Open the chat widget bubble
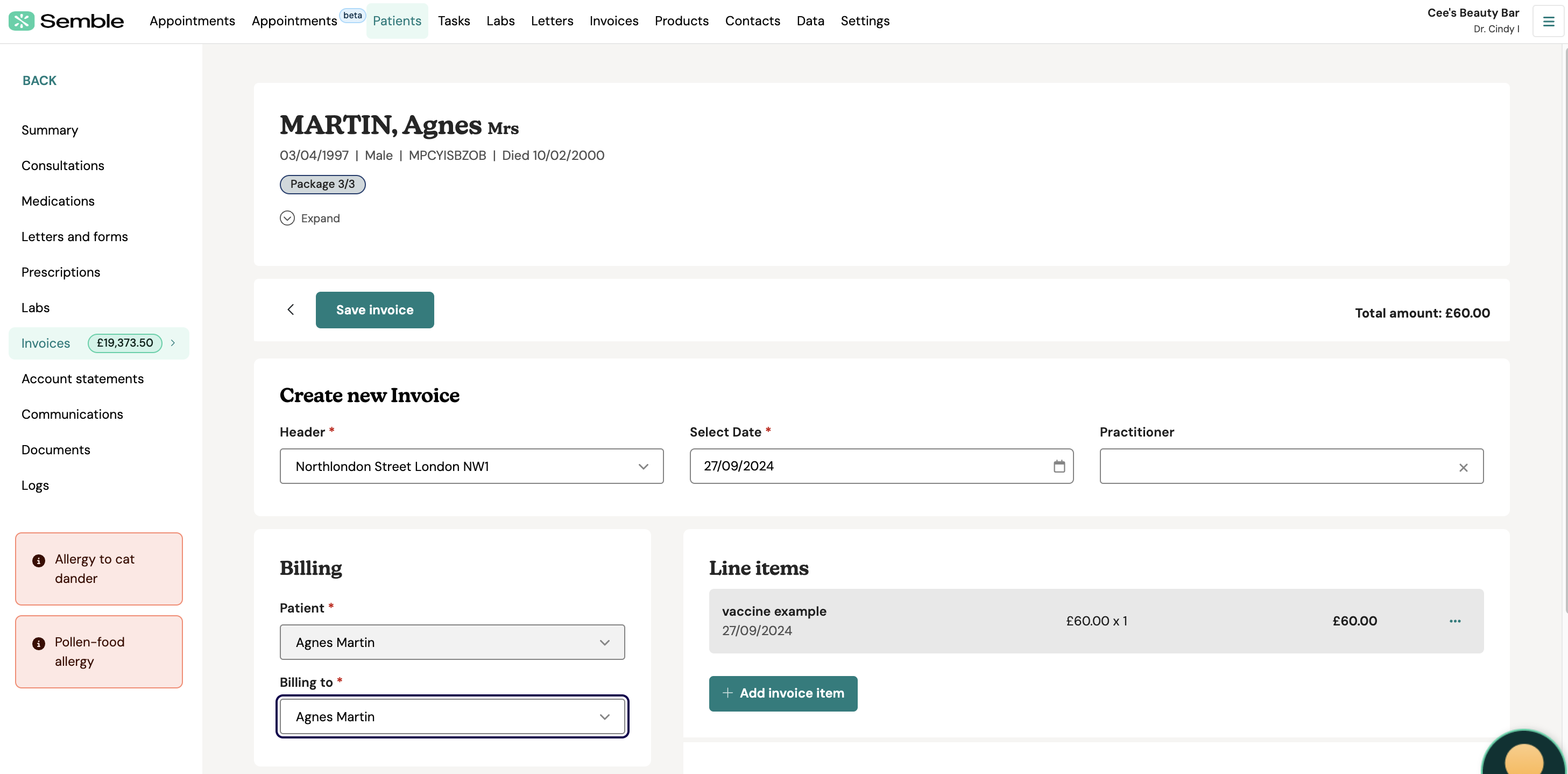 (1523, 752)
